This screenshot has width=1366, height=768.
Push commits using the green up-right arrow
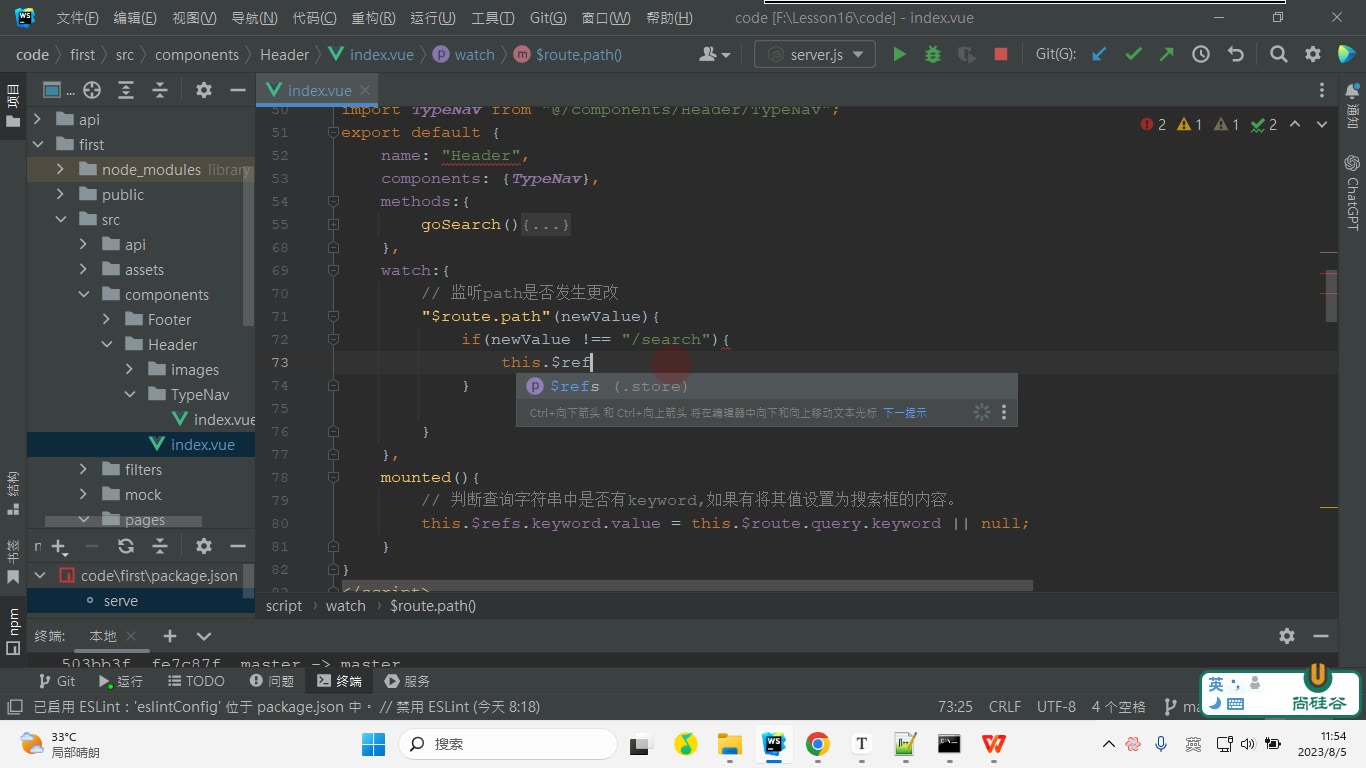1167,55
